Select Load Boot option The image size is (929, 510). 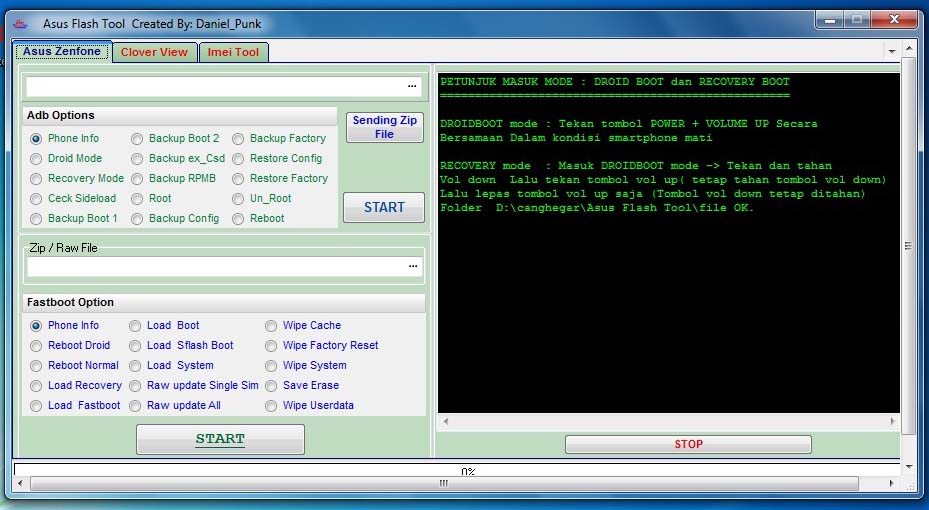[x=135, y=326]
